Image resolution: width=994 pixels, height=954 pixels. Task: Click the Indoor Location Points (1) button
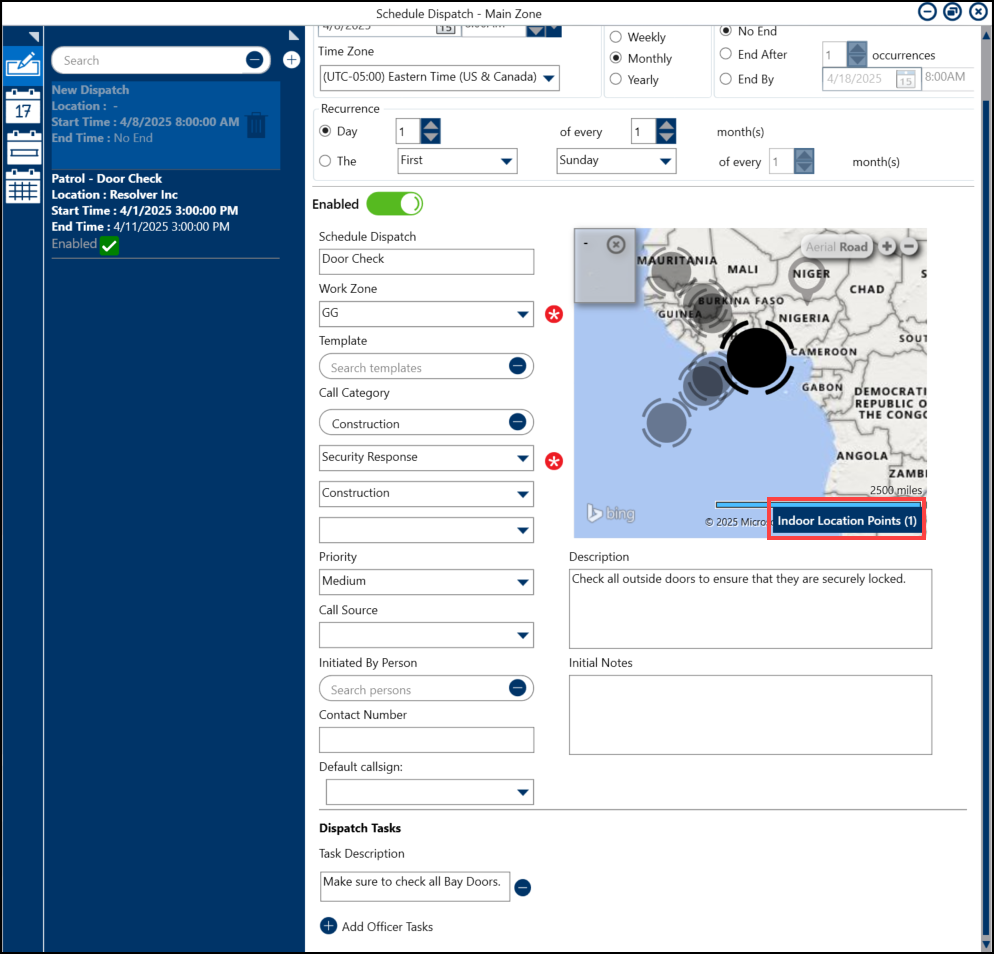tap(846, 521)
